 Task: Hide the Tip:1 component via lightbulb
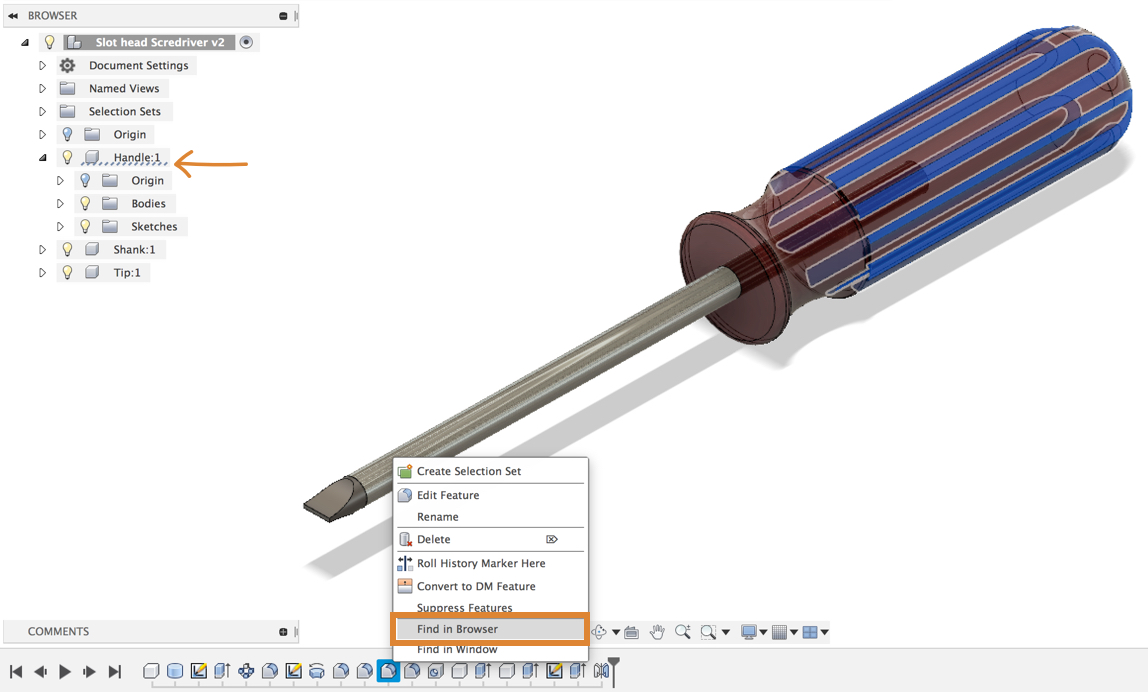[67, 272]
